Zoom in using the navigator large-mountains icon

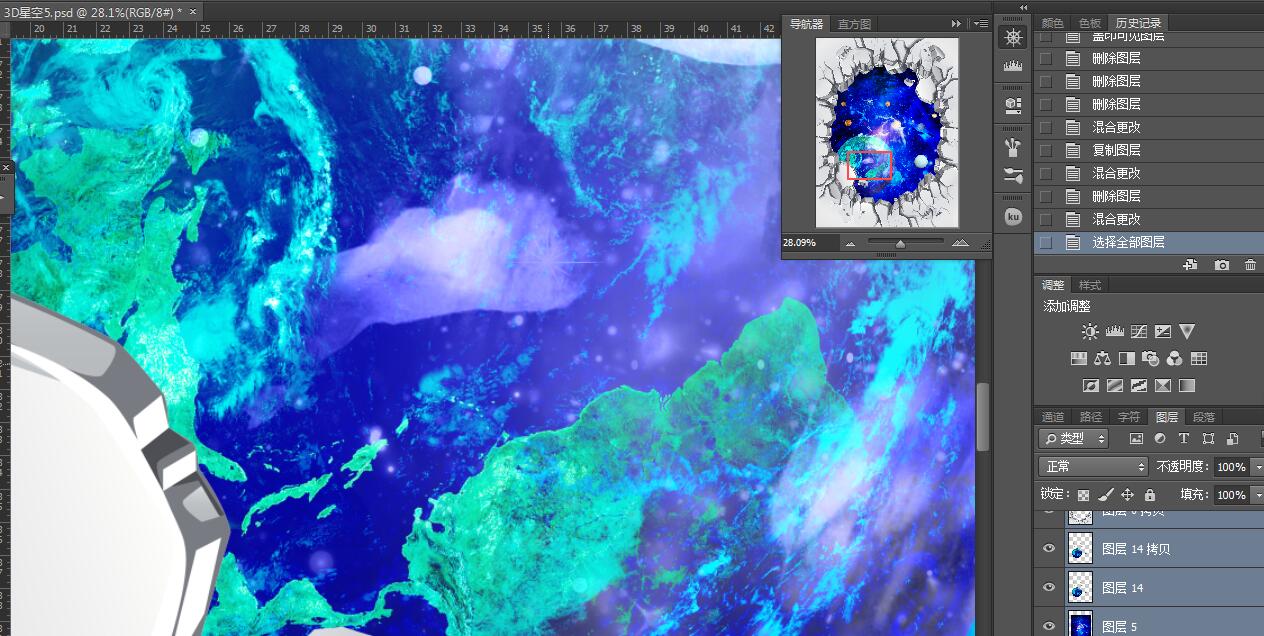(960, 243)
